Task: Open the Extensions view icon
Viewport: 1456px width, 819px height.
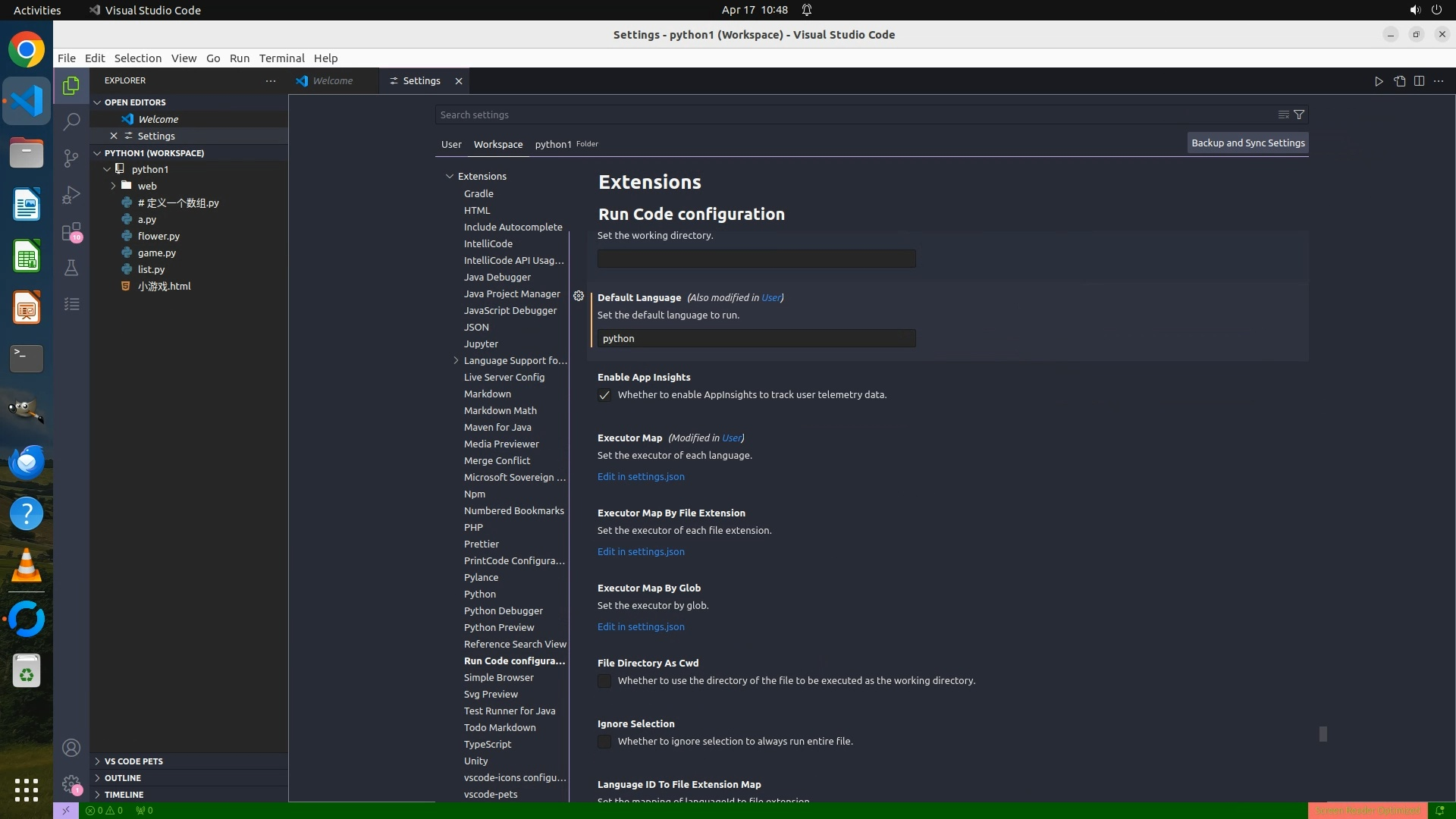Action: click(71, 231)
